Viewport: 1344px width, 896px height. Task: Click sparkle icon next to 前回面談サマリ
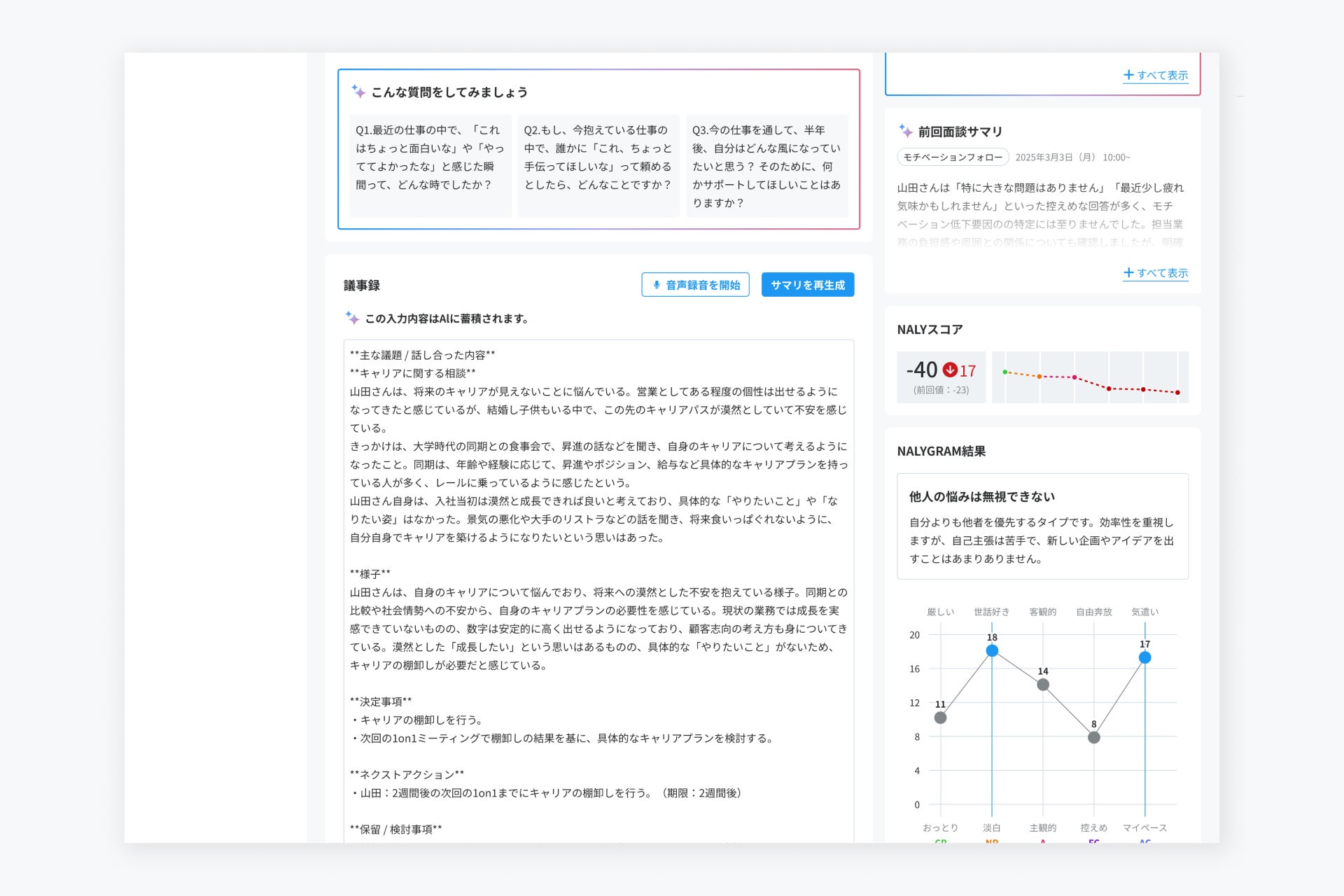pyautogui.click(x=905, y=131)
